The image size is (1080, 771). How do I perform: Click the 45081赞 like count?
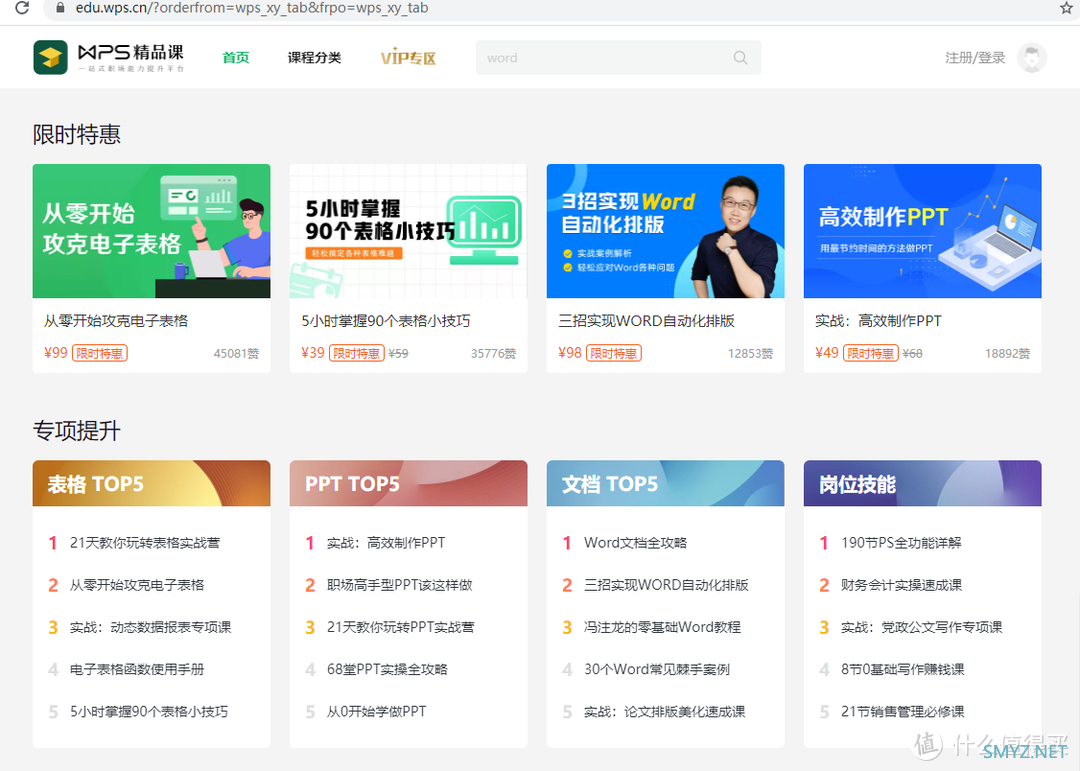(236, 354)
